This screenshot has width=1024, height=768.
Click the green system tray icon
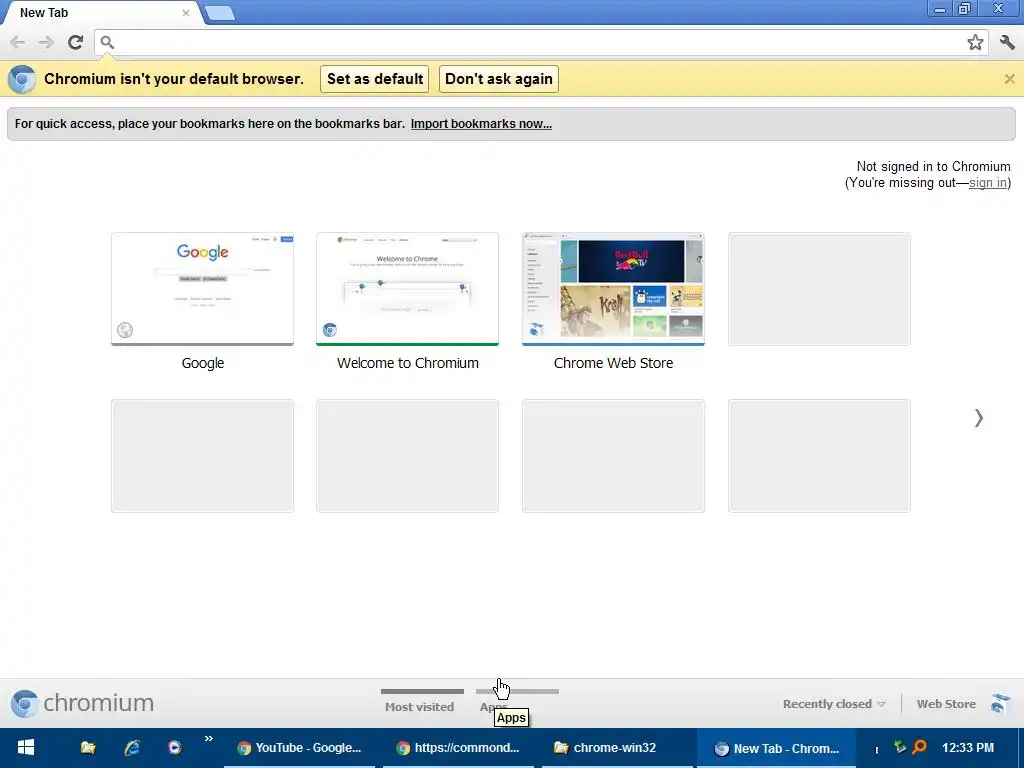point(900,746)
